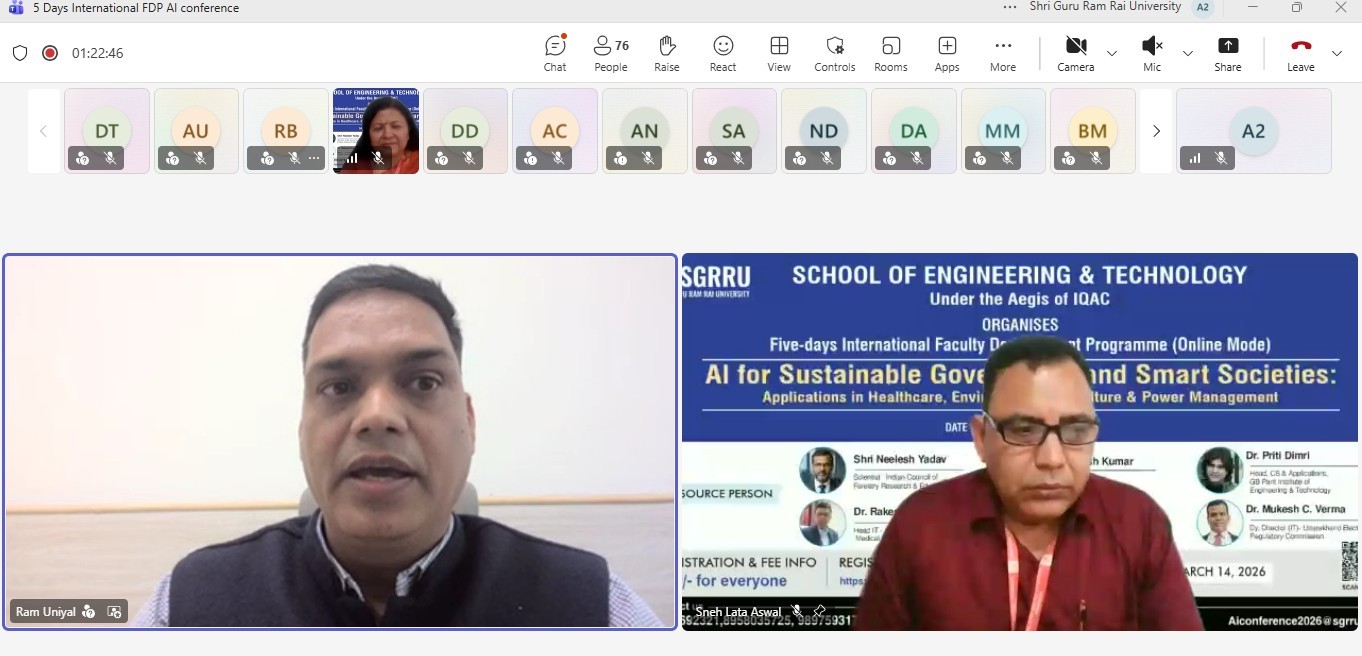The height and width of the screenshot is (656, 1362).
Task: Show the People participant list
Action: pos(611,53)
